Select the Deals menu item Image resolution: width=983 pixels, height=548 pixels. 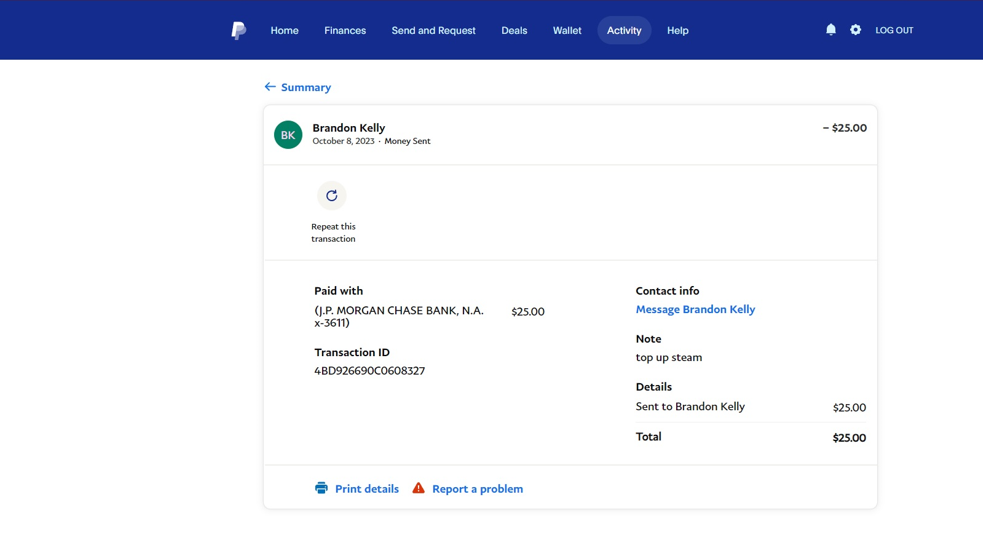[x=514, y=30]
